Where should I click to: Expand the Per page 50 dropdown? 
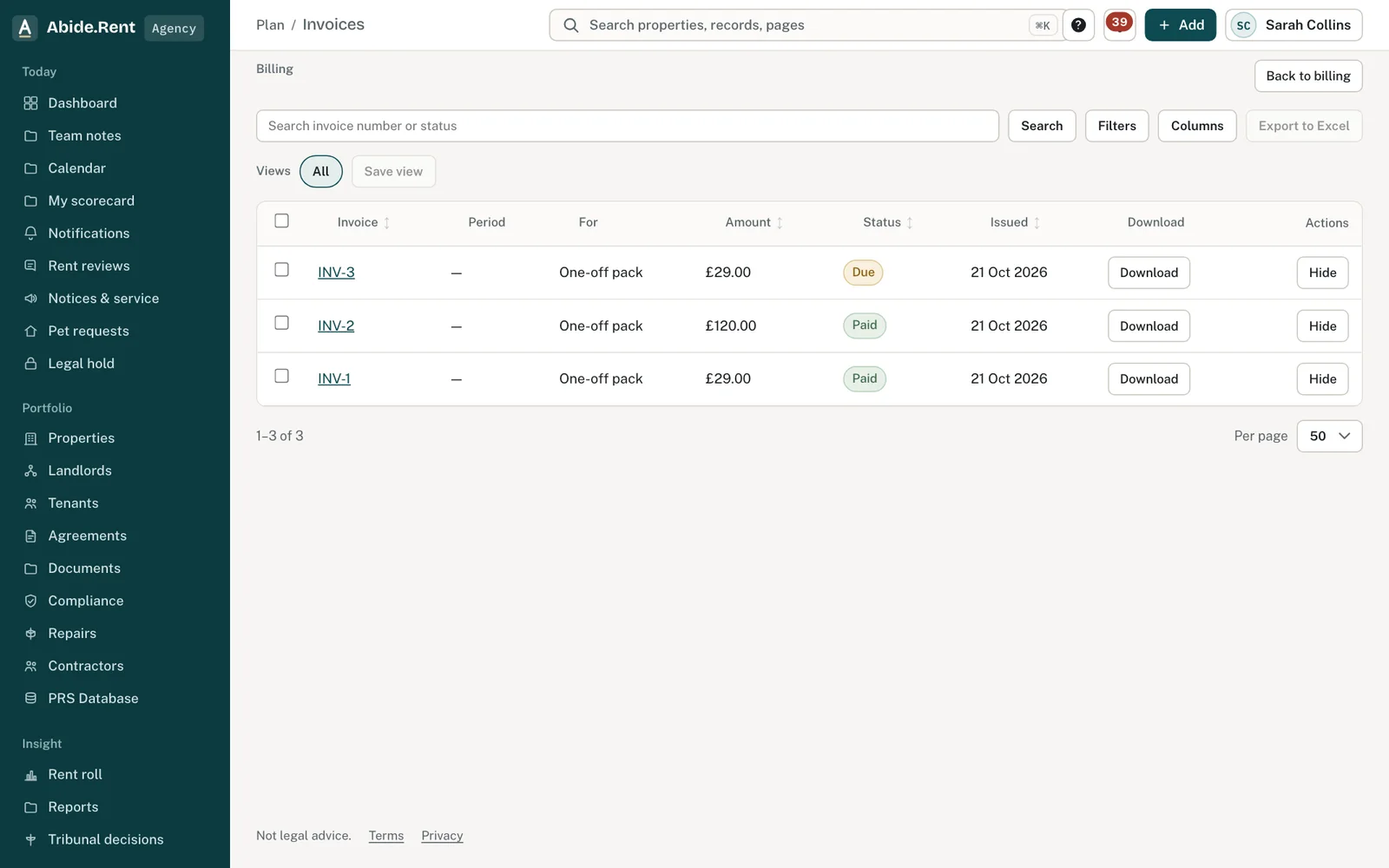pyautogui.click(x=1329, y=436)
